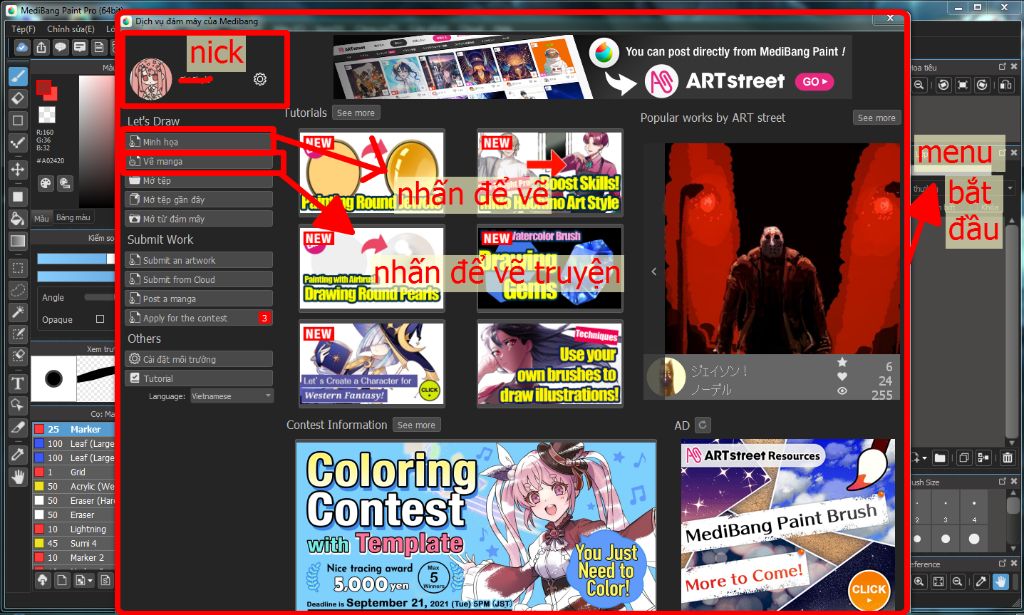1024x615 pixels.
Task: Click the Minh họa button
Action: pyautogui.click(x=199, y=142)
